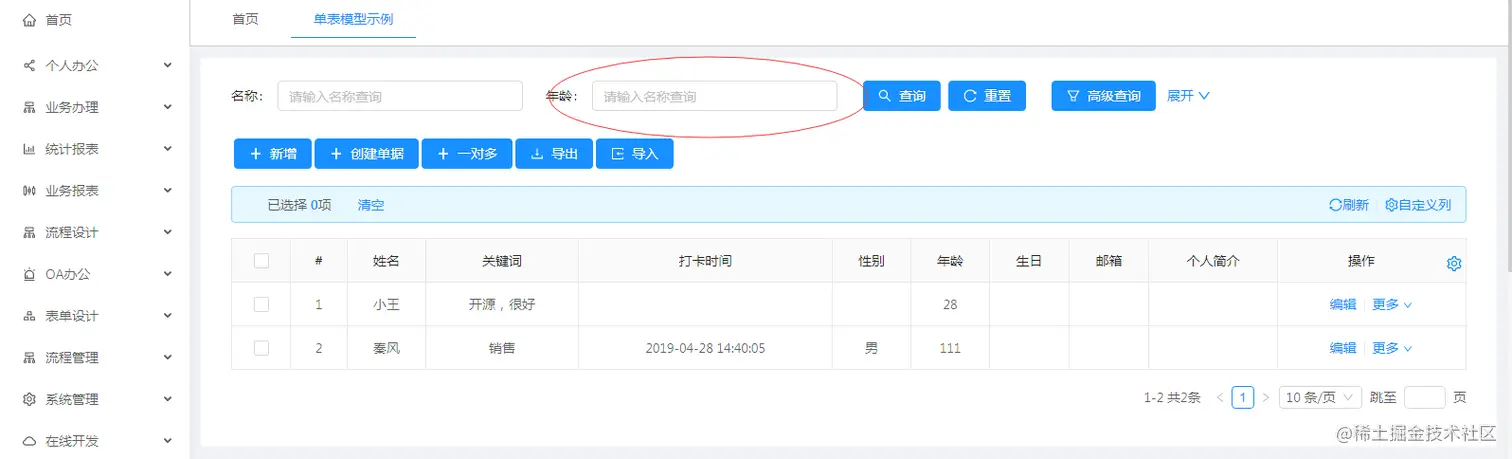Select the 单表模型示例 tab

pyautogui.click(x=353, y=19)
